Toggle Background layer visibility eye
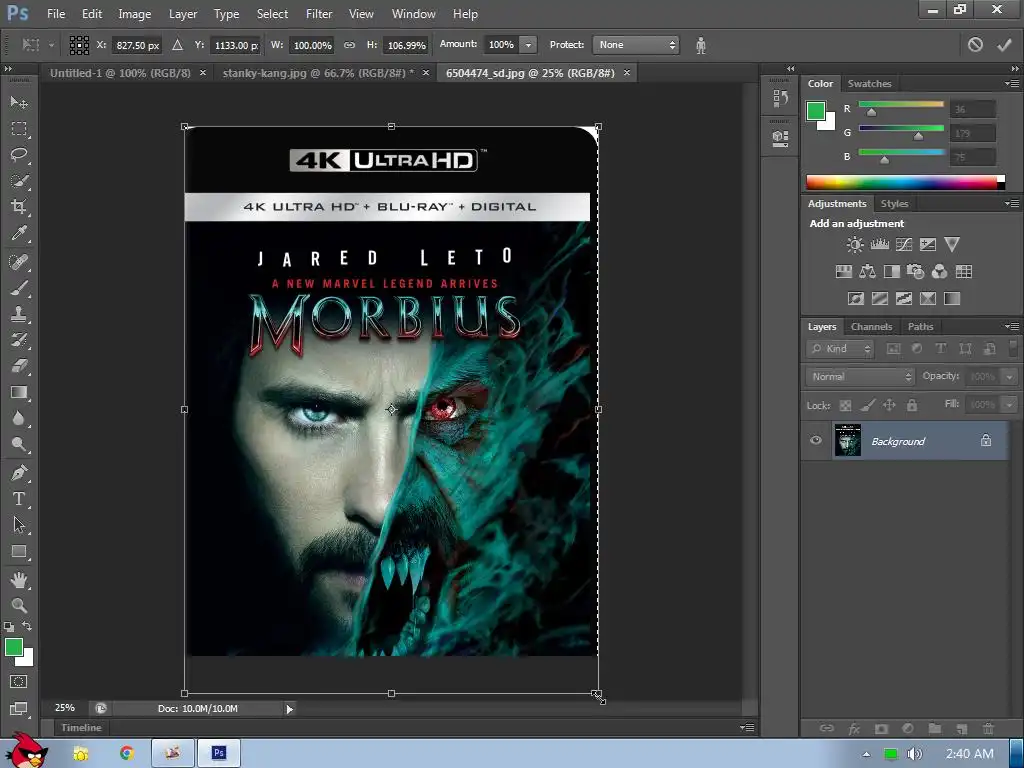Screen dimensions: 1024x768 [816, 440]
